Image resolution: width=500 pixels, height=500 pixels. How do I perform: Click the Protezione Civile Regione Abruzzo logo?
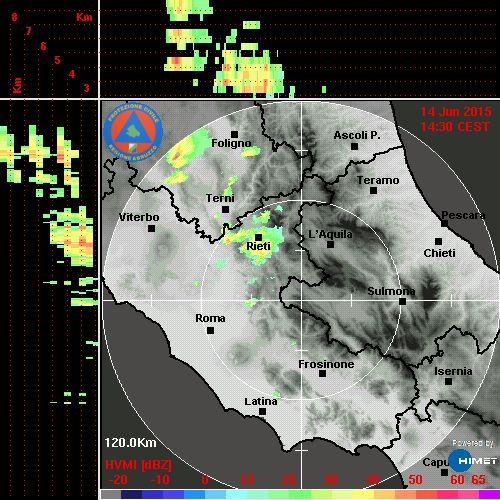point(133,132)
